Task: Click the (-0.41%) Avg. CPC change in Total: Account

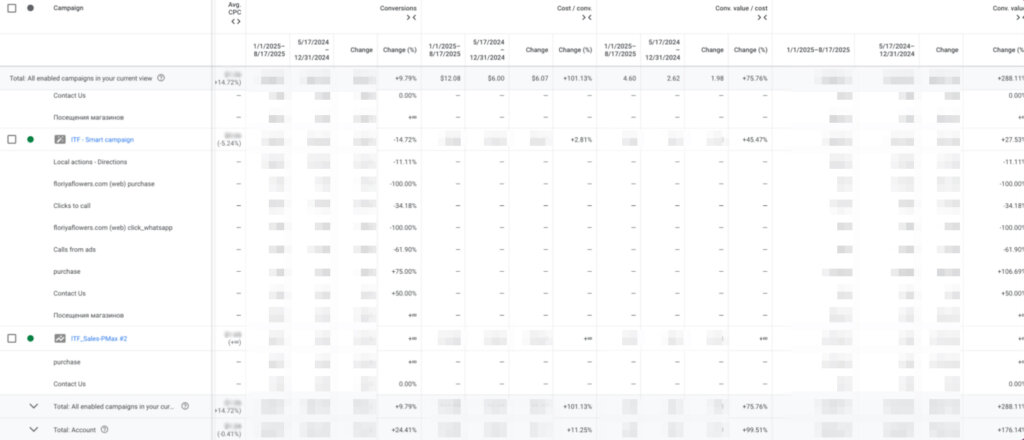Action: [231, 434]
